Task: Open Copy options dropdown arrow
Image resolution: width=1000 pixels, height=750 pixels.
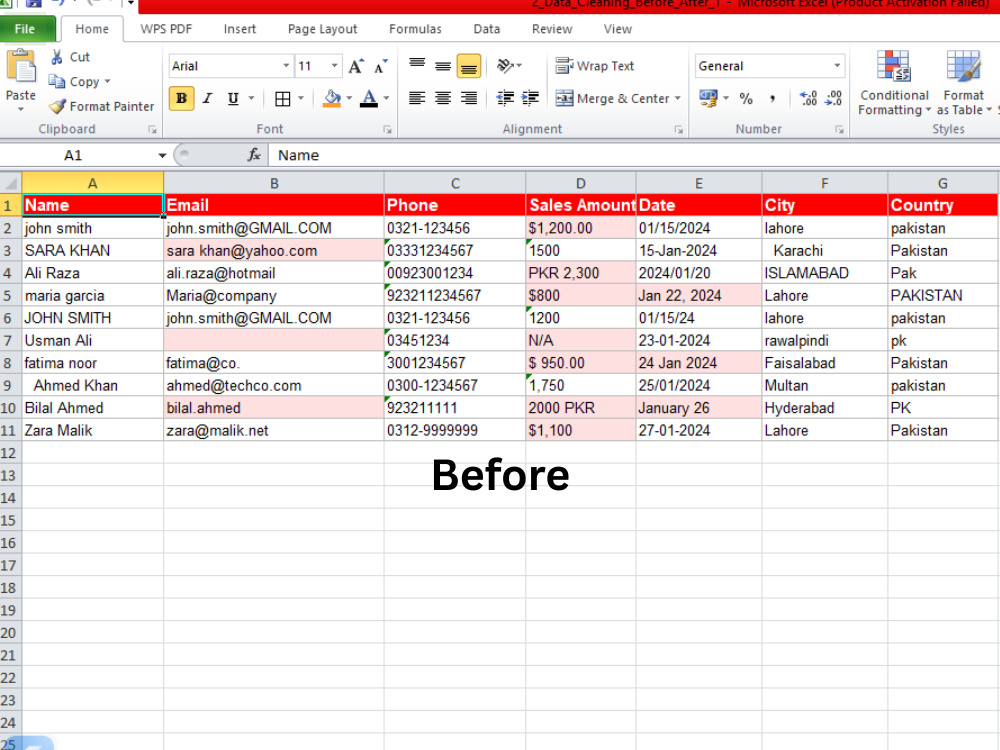Action: (107, 82)
